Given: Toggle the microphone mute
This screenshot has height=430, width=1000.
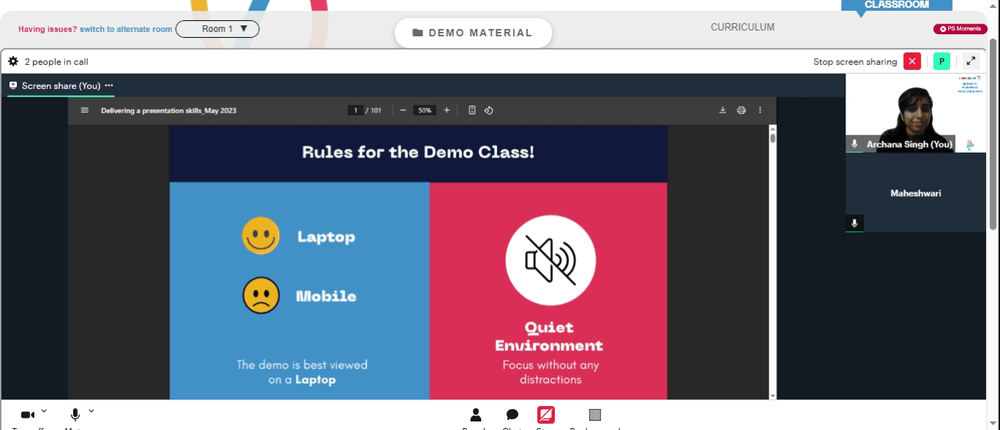Looking at the screenshot, I should 75,415.
